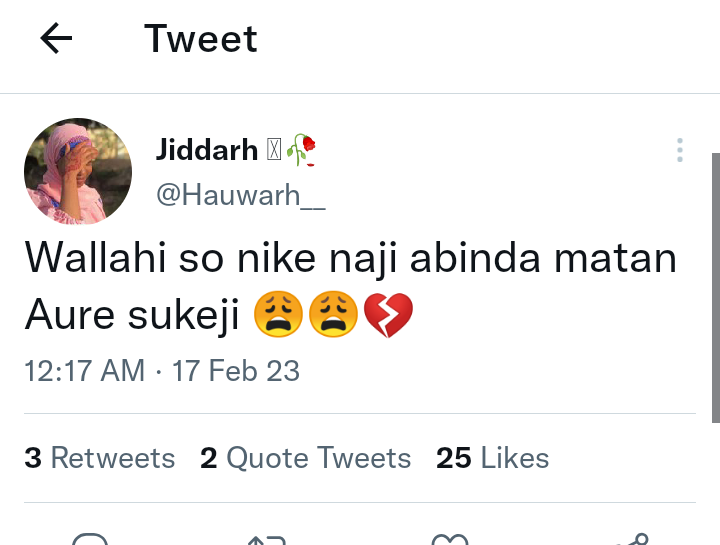Open the 2 Quote Tweets list

point(305,458)
